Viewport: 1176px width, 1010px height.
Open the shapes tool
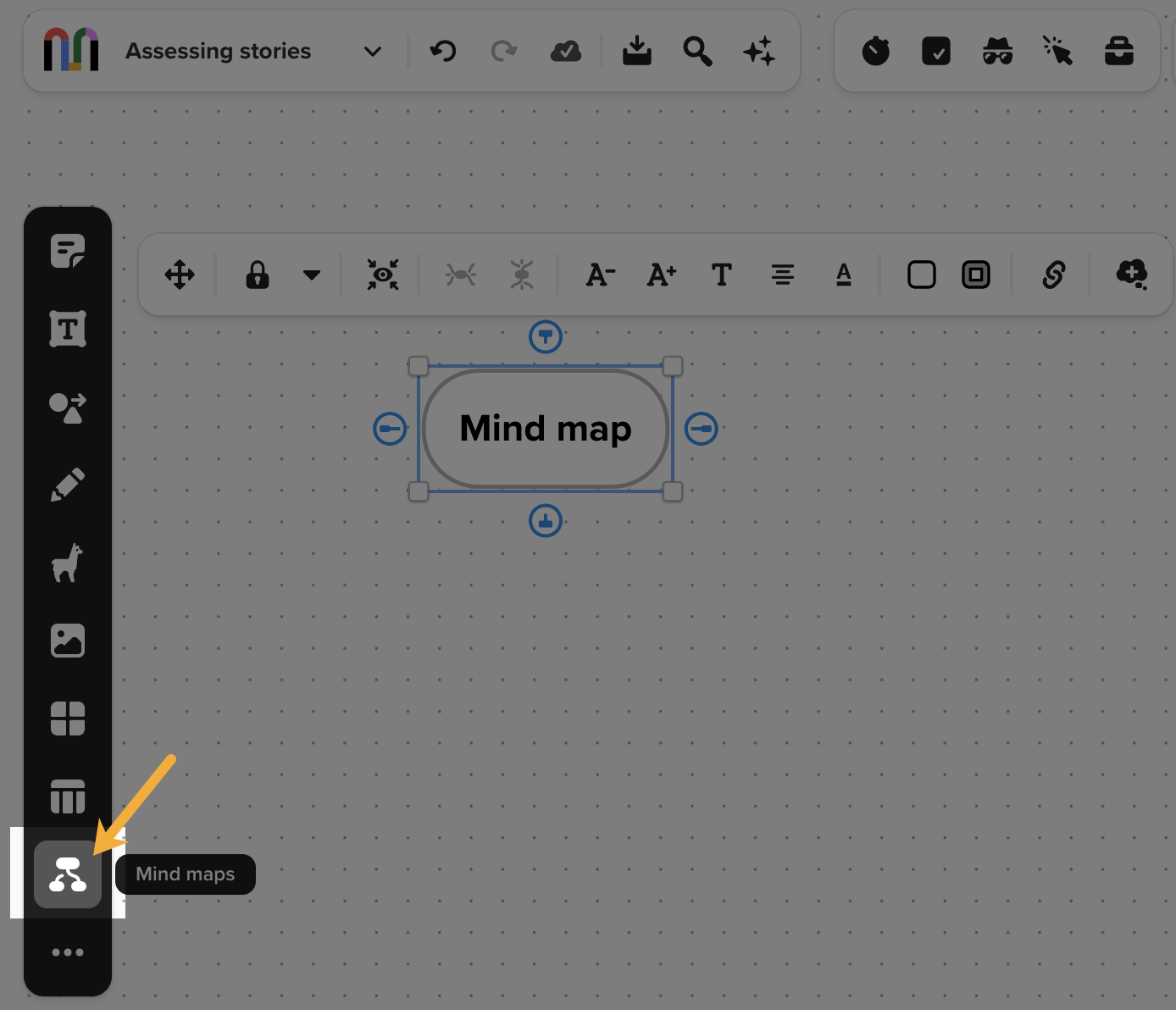click(68, 408)
